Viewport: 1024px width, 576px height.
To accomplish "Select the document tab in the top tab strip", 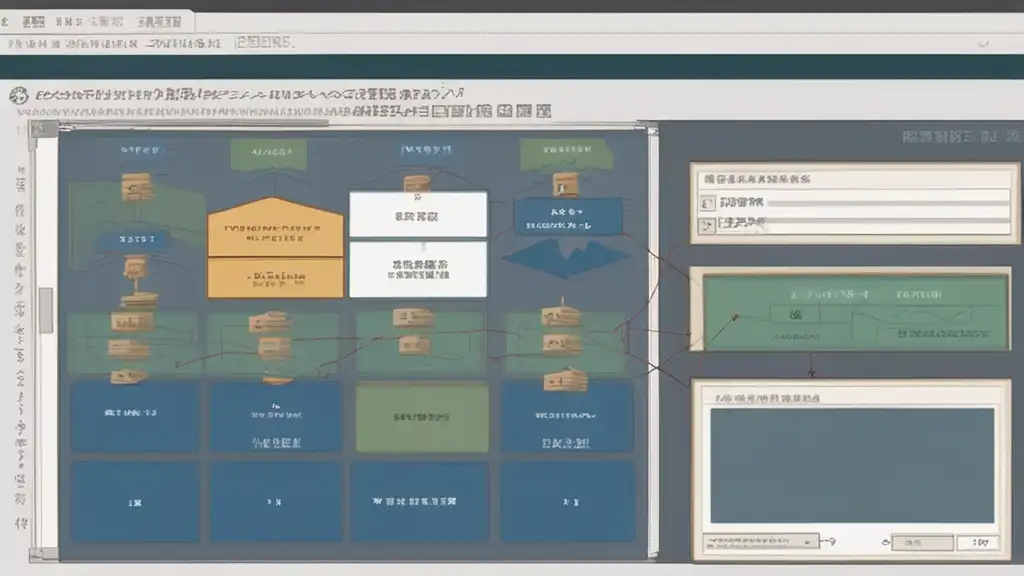I will [98, 22].
